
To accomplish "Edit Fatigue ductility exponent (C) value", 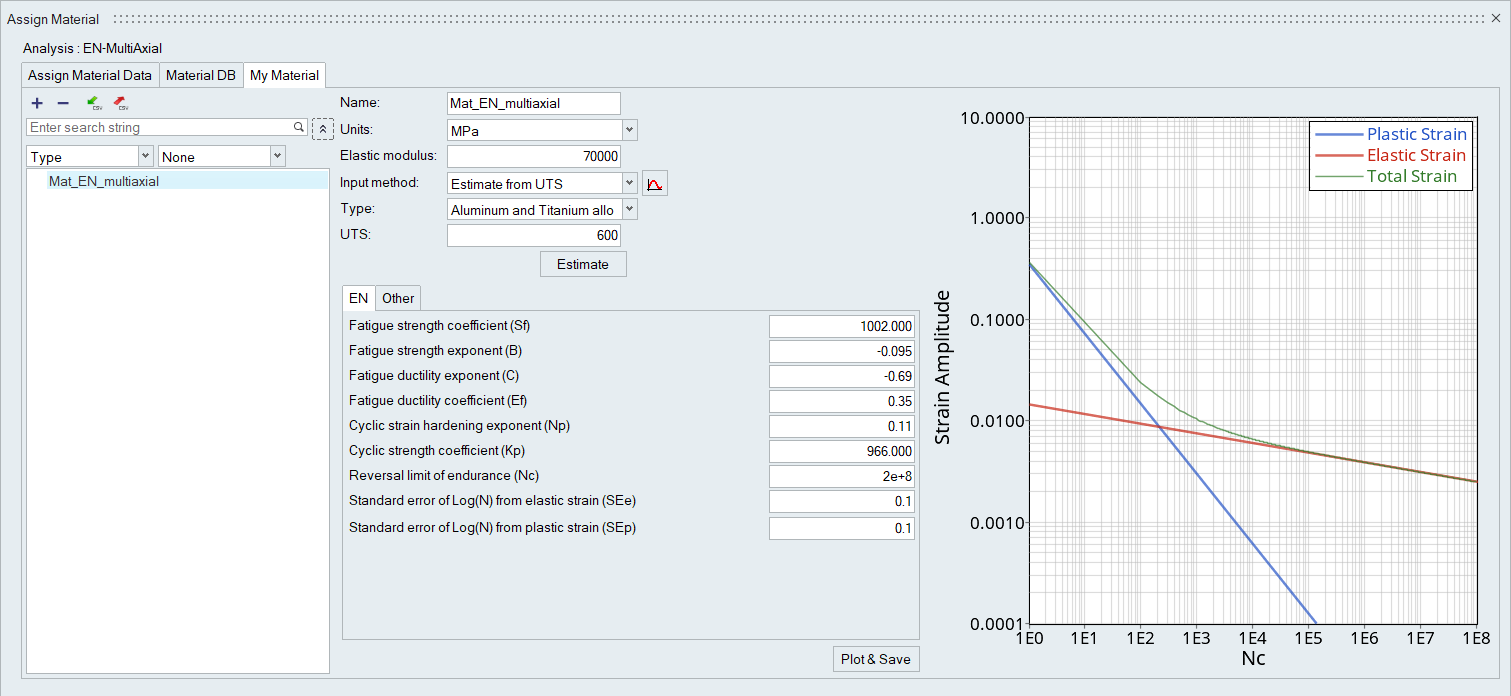I will coord(842,376).
